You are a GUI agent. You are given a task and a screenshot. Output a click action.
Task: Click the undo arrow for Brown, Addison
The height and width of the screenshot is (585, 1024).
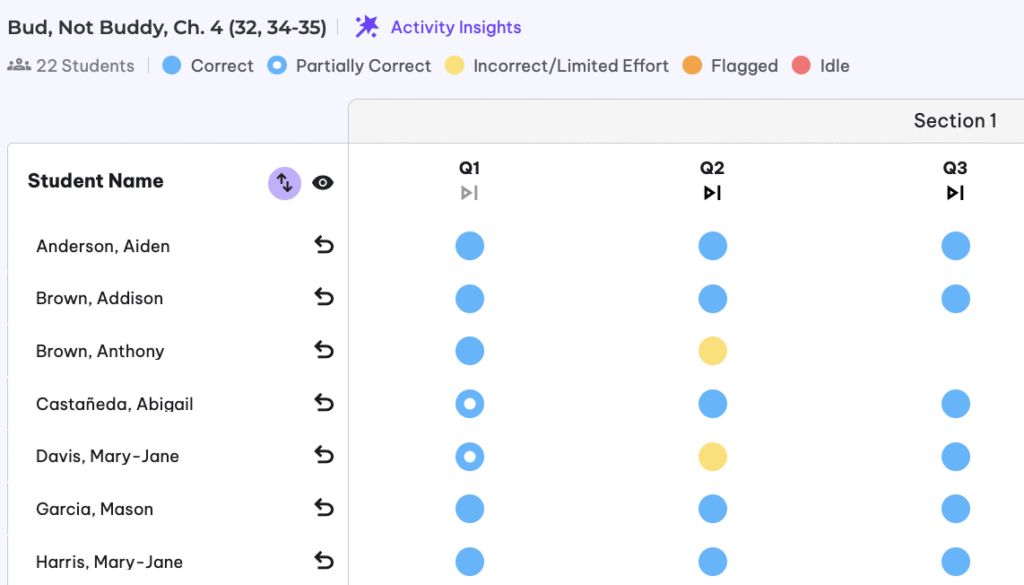click(323, 297)
